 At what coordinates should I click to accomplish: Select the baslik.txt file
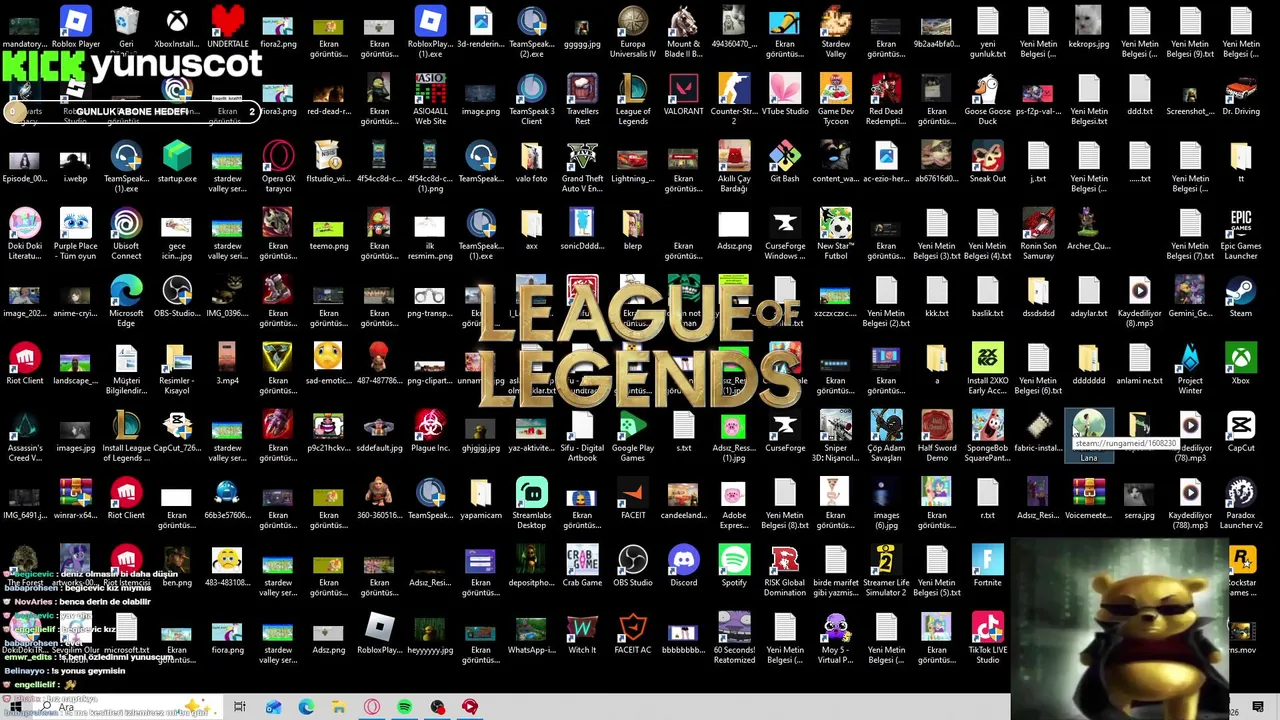[x=987, y=297]
